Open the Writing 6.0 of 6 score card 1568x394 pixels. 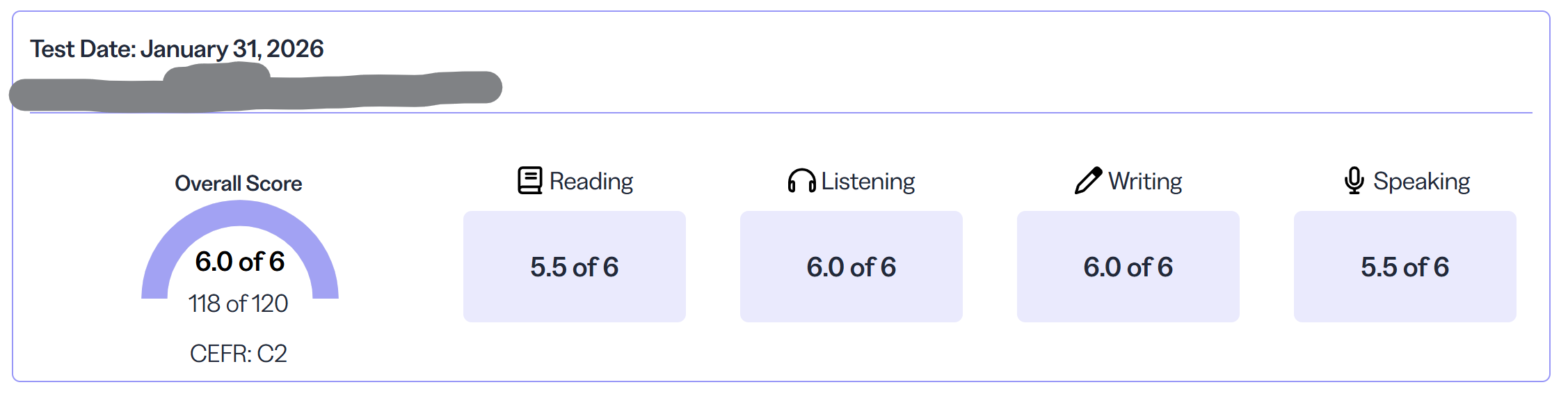[x=1128, y=267]
